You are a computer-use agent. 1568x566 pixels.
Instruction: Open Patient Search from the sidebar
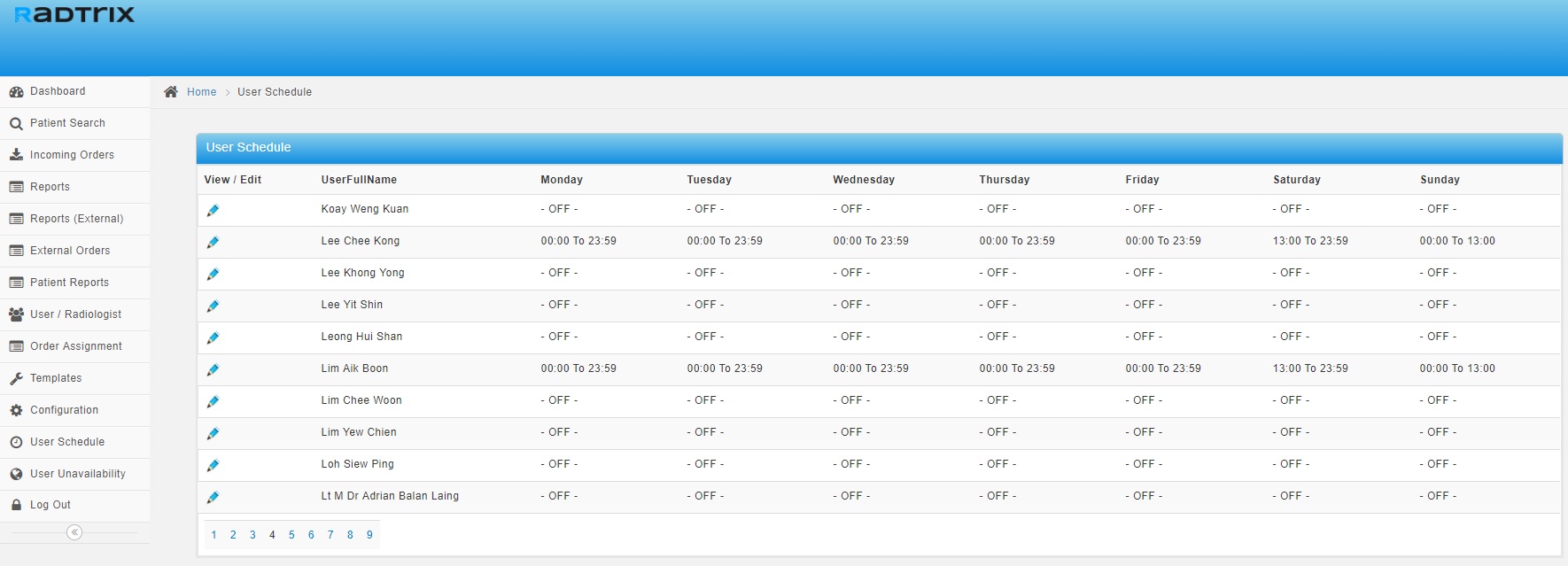[67, 123]
